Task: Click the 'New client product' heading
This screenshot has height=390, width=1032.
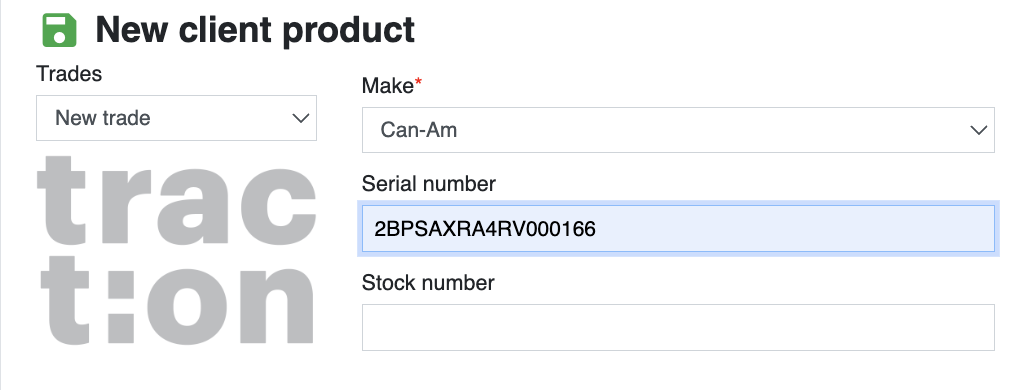Action: pos(255,30)
